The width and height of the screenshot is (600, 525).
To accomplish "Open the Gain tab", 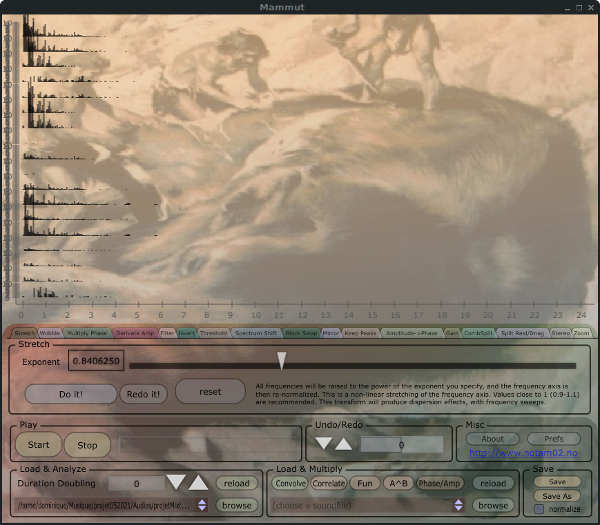I will pyautogui.click(x=452, y=333).
